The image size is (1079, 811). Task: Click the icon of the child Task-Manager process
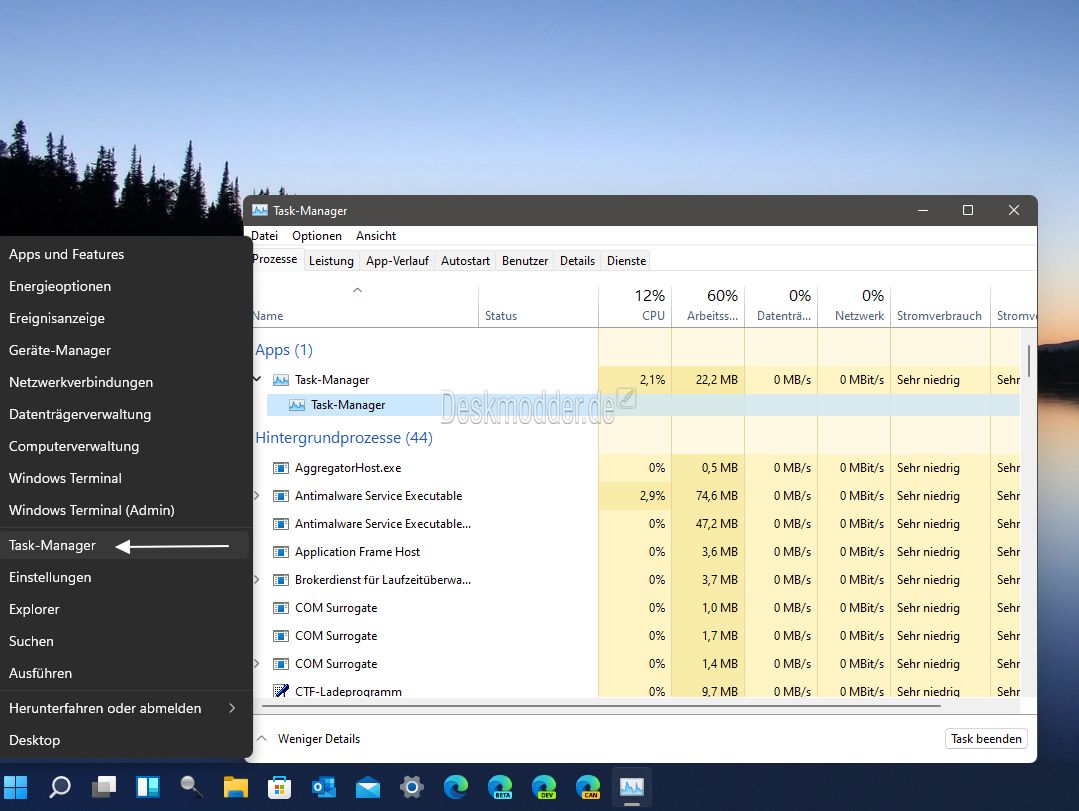[x=297, y=405]
